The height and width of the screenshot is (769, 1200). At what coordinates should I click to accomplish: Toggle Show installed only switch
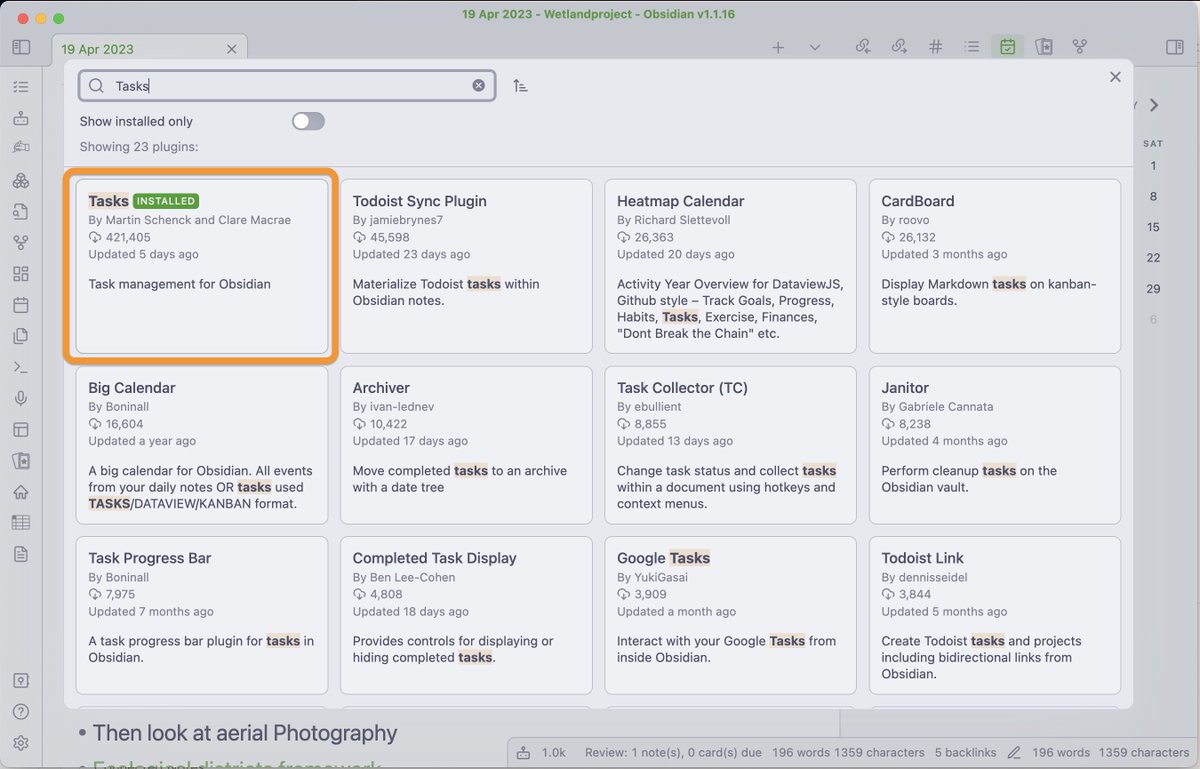(308, 121)
